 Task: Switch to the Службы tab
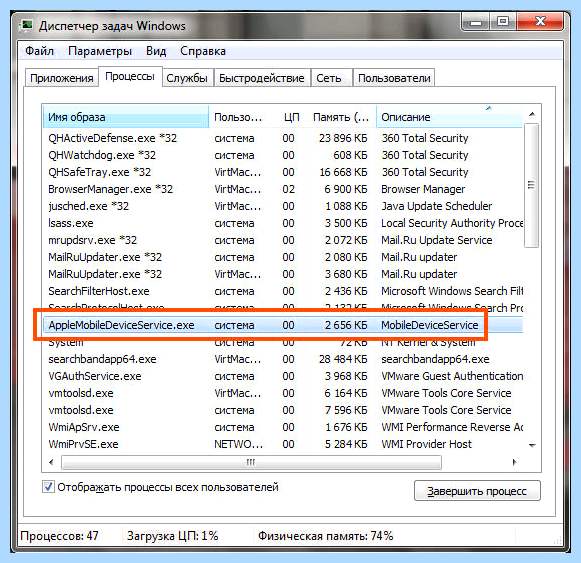click(187, 78)
